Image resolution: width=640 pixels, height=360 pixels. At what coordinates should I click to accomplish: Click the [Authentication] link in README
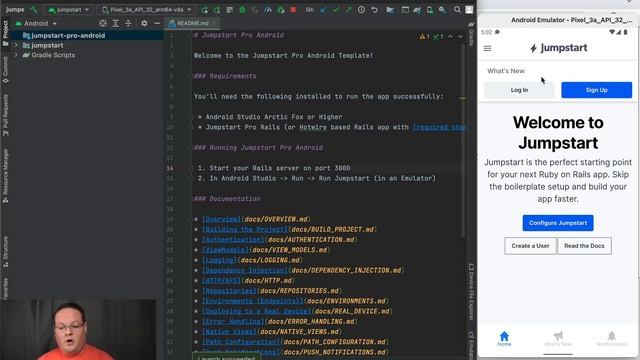coord(233,240)
